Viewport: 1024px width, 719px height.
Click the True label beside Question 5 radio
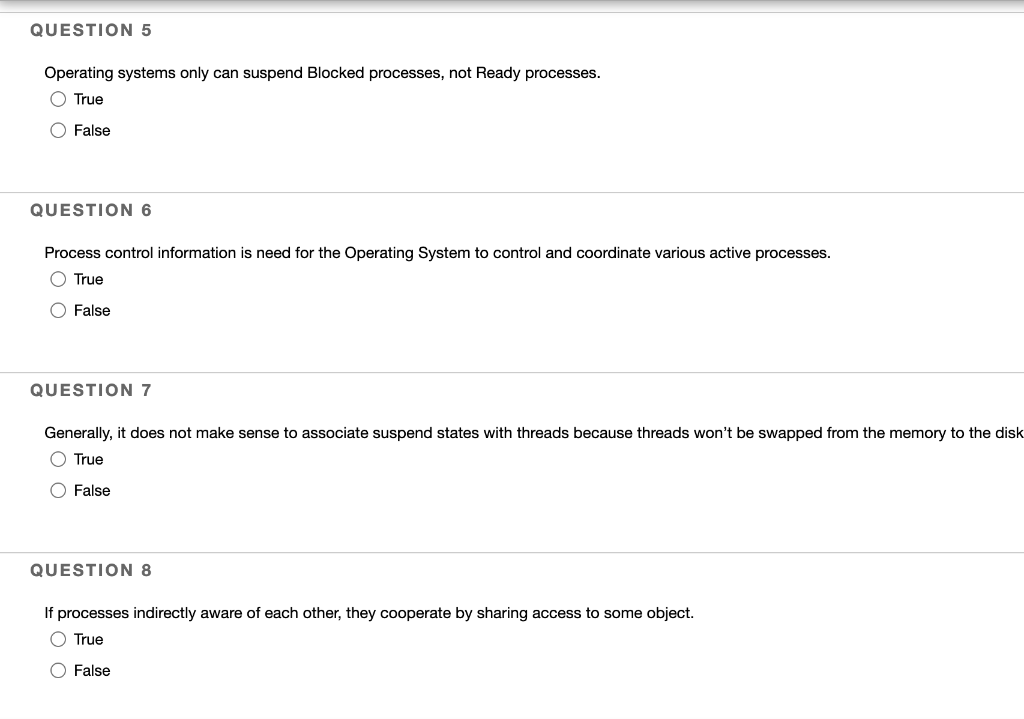click(88, 99)
